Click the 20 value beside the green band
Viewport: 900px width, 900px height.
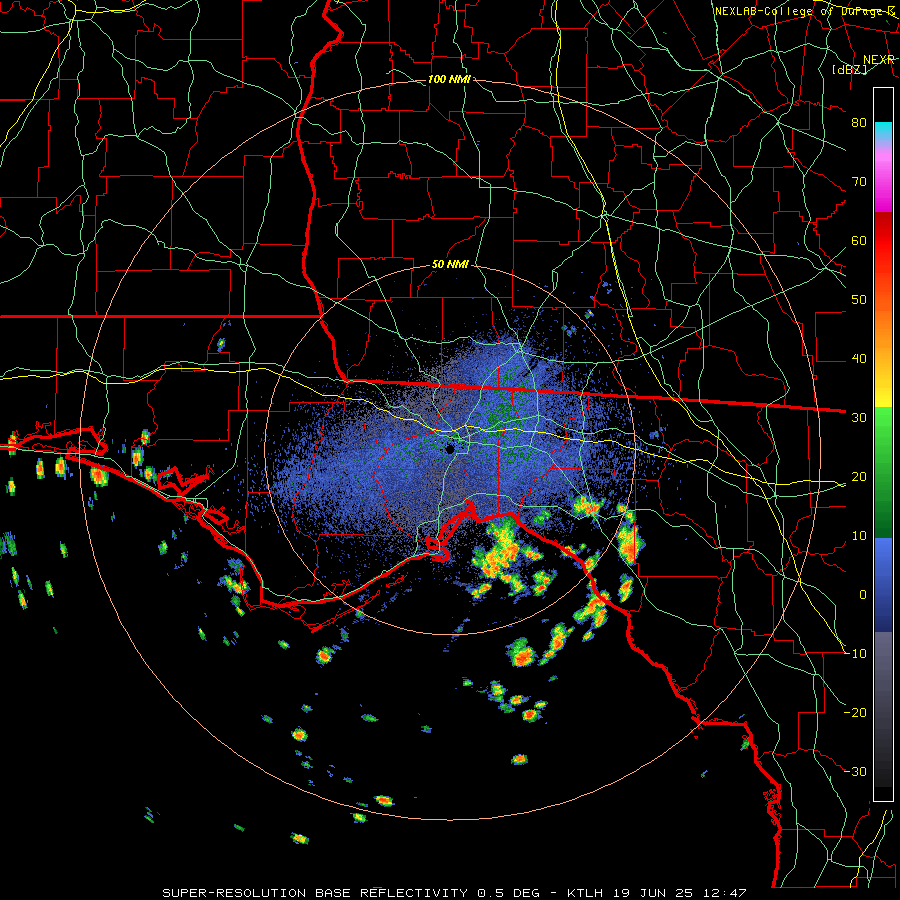[x=859, y=476]
